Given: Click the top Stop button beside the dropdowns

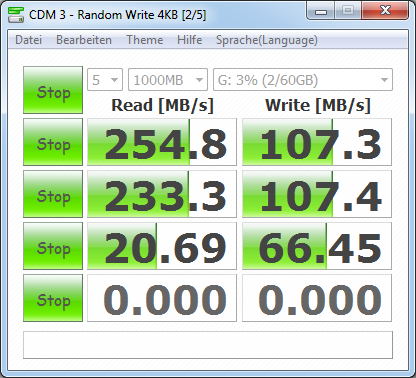Looking at the screenshot, I should tap(53, 90).
